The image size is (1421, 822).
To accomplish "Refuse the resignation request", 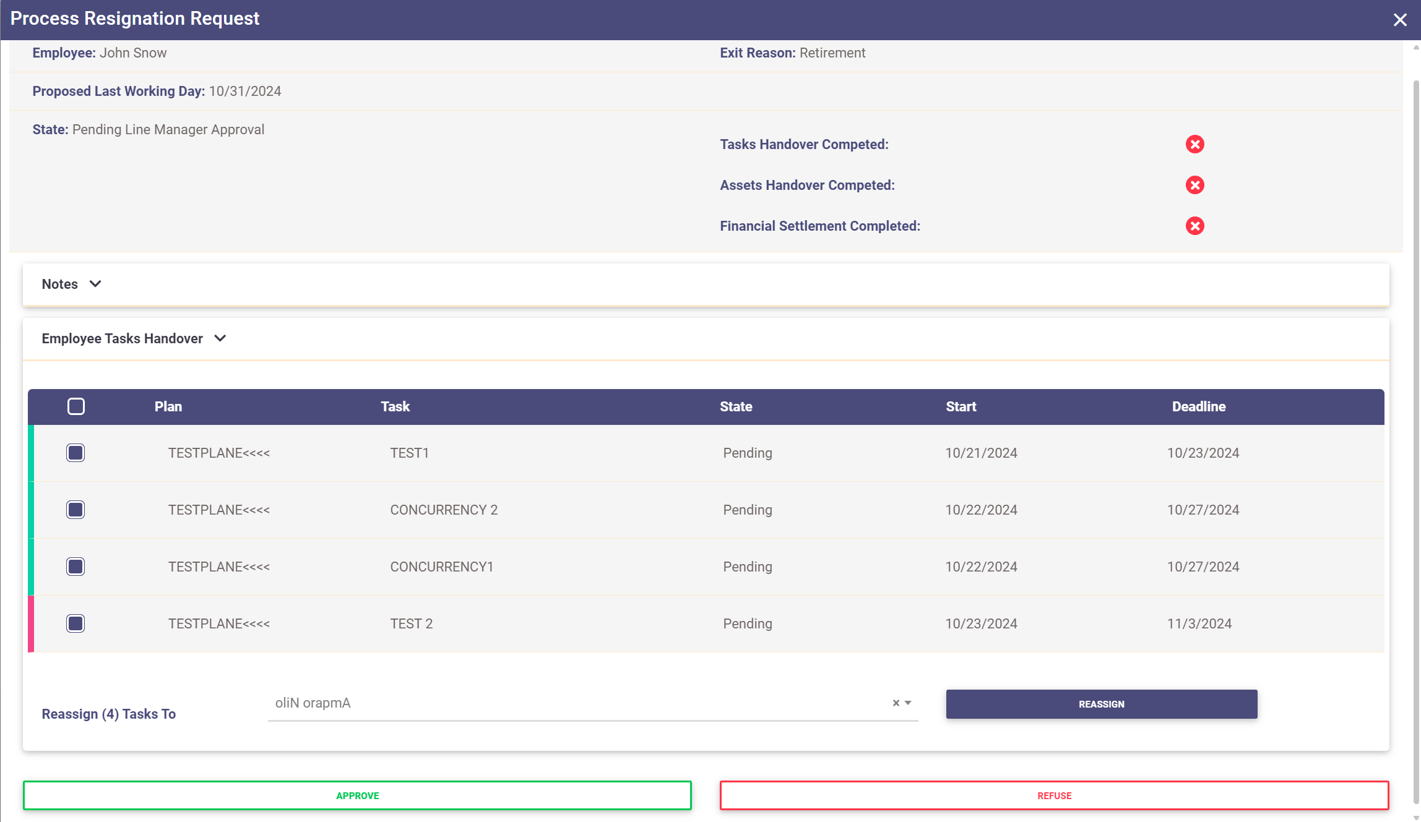I will [1054, 796].
